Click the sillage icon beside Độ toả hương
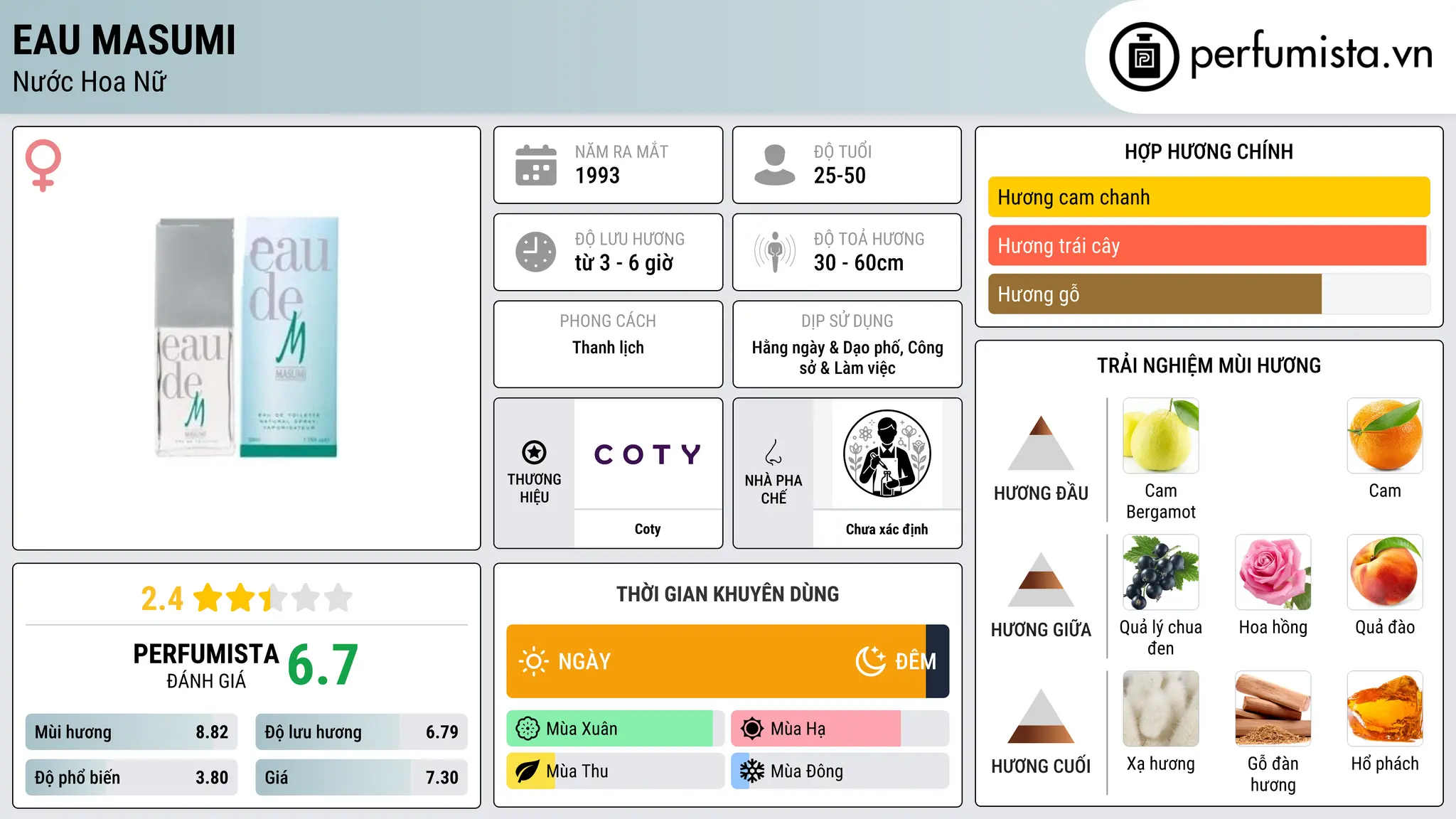1456x819 pixels. tap(775, 252)
